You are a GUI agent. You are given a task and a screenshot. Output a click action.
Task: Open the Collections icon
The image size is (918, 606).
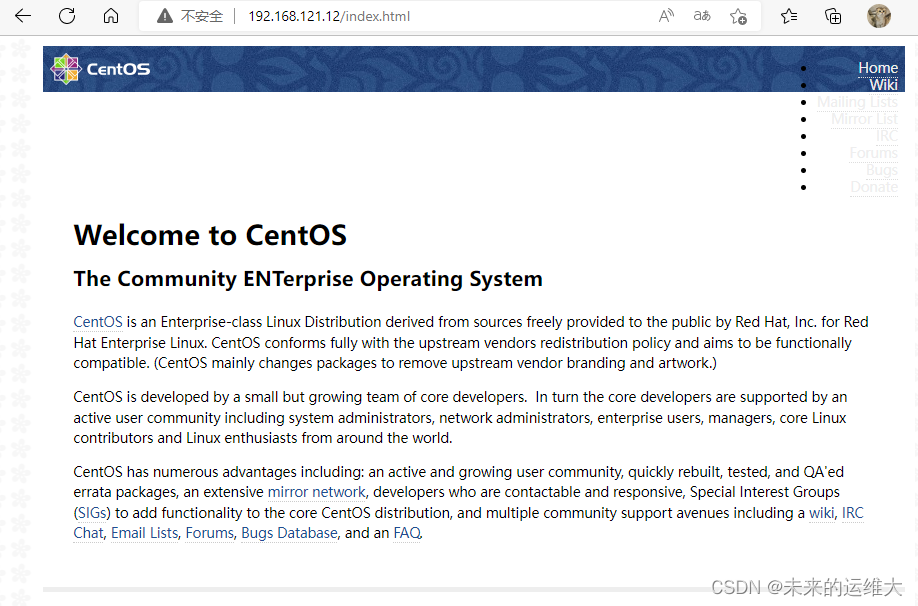833,16
